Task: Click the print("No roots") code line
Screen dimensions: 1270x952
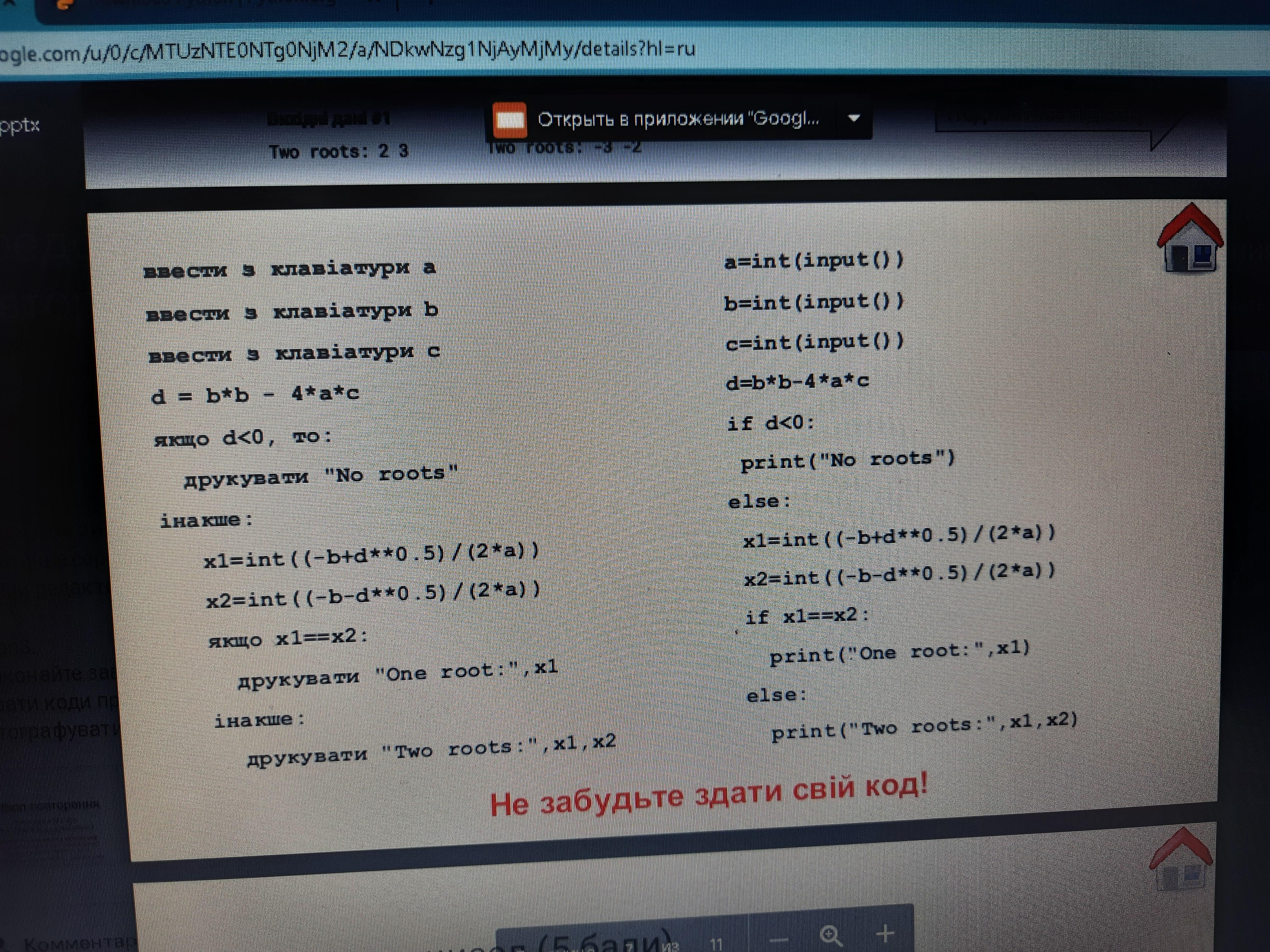Action: tap(847, 460)
